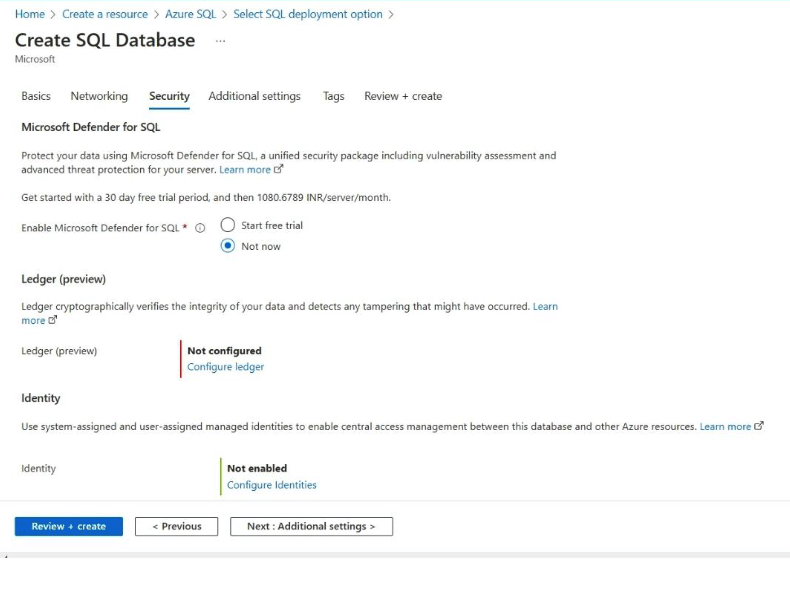Click the Configure Identities link
This screenshot has height=601, width=790.
point(272,485)
